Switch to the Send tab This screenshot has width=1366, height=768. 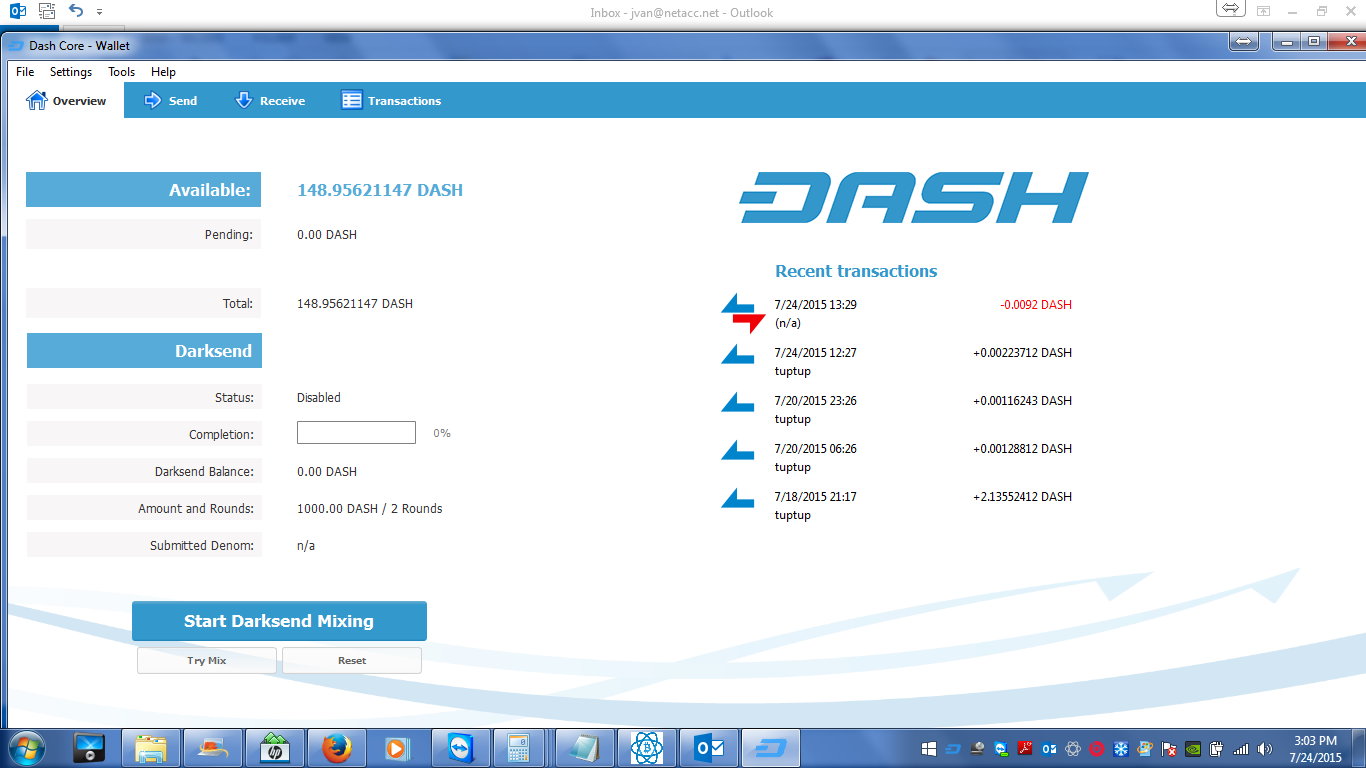point(171,101)
